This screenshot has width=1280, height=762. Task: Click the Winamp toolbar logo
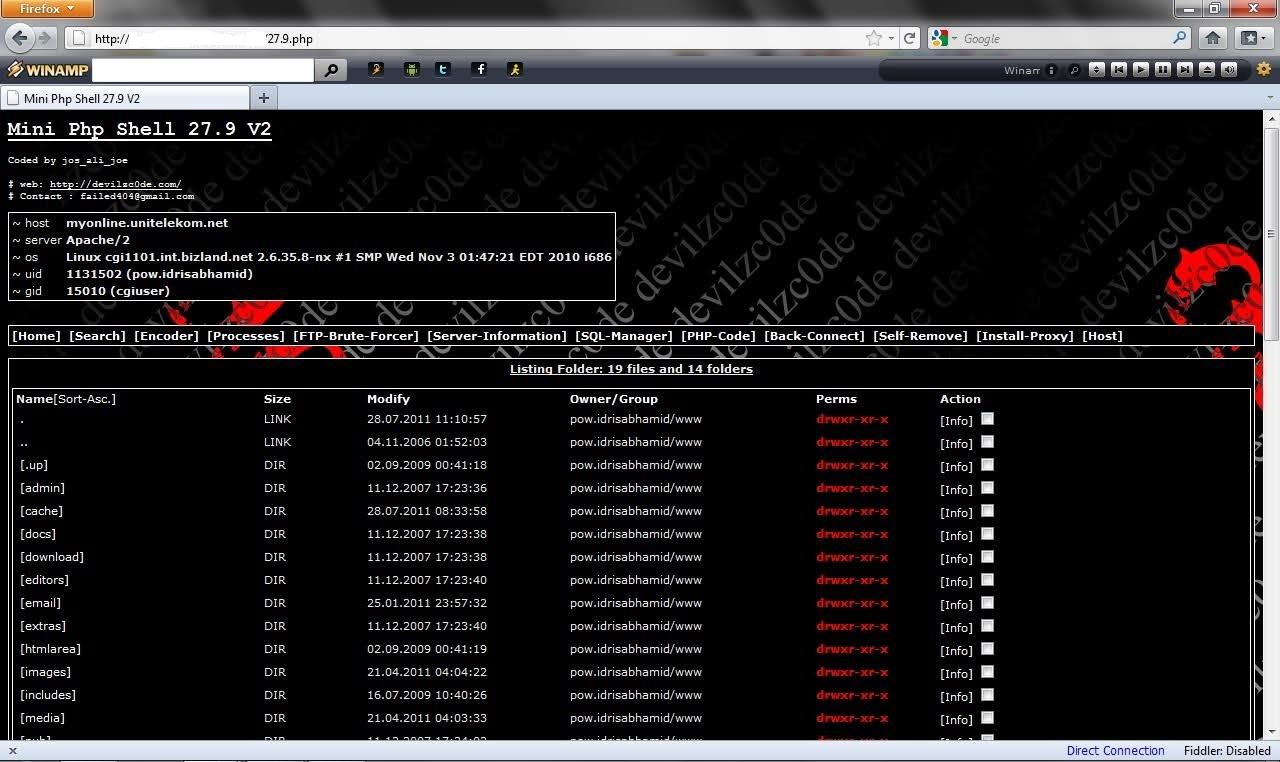click(x=48, y=70)
